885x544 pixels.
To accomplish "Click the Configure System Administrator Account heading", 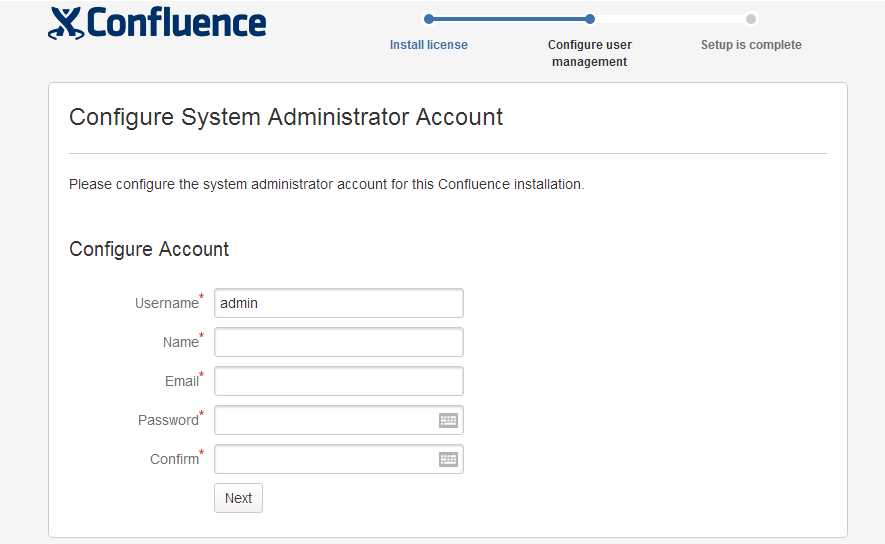I will click(x=286, y=117).
